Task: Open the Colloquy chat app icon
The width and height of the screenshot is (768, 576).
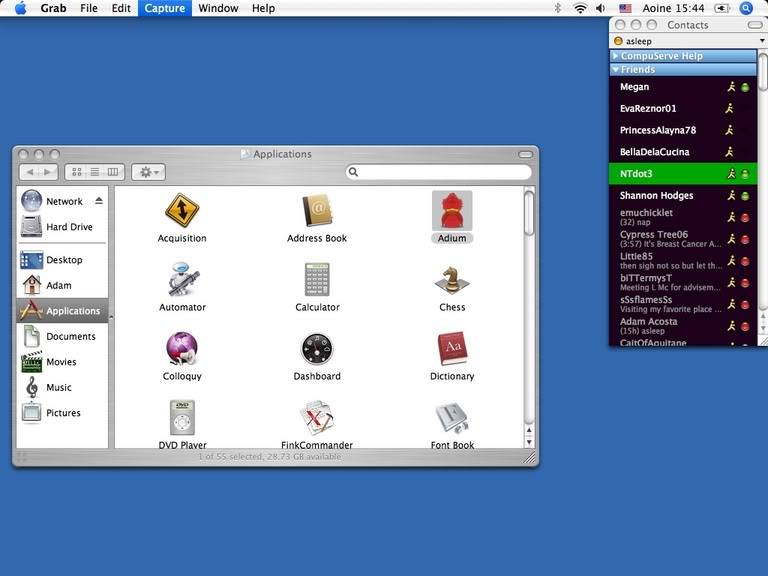Action: (x=182, y=349)
